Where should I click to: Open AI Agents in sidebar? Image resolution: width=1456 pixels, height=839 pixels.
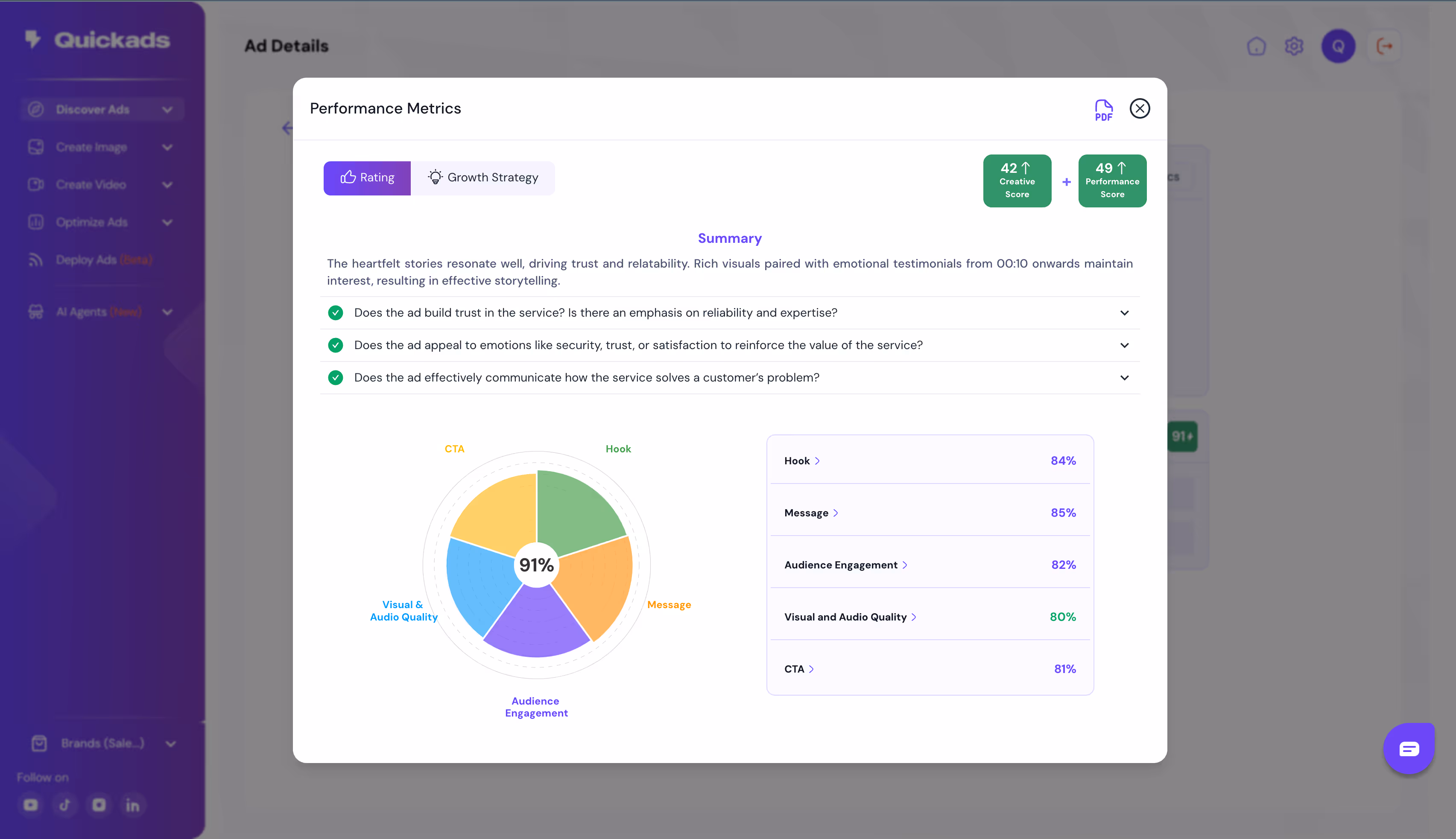coord(99,312)
